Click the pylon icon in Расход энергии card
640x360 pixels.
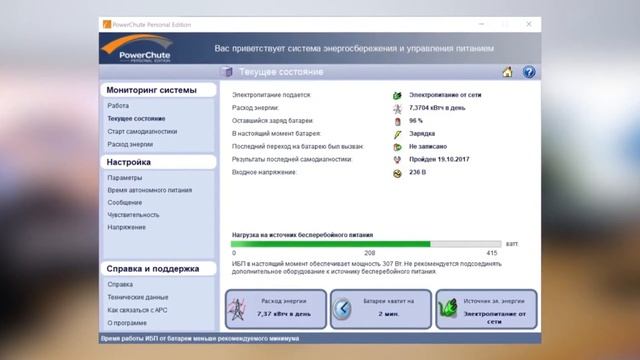[237, 309]
